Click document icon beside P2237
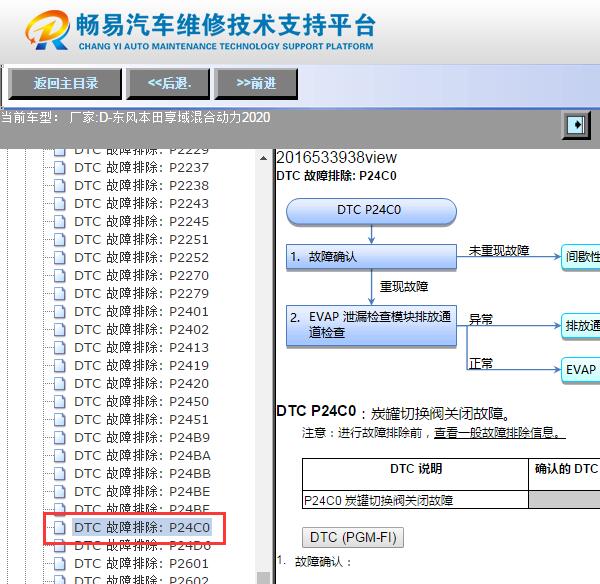Screen dimensions: 600x584 (59, 168)
